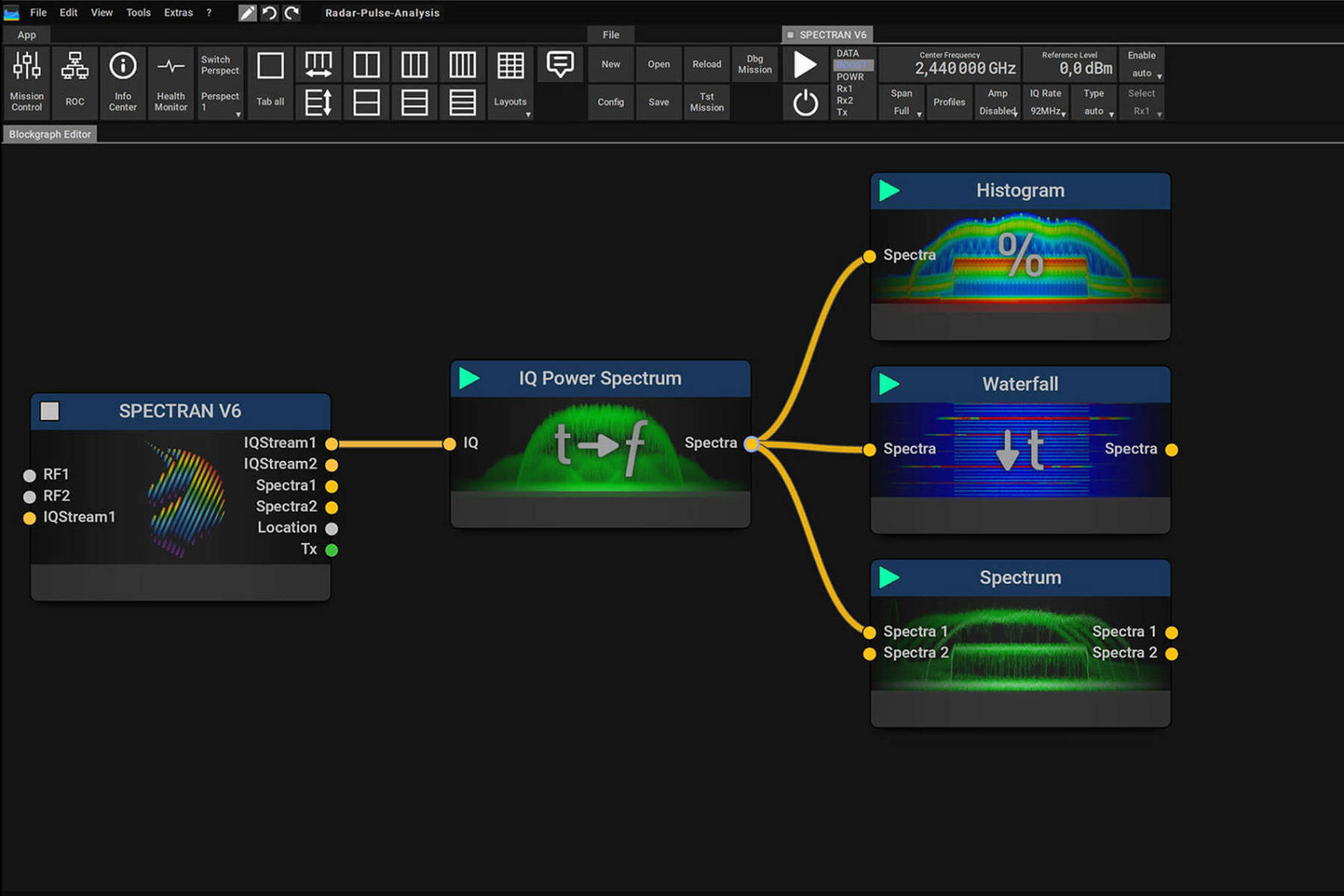Choose the three-column layout

tap(414, 65)
